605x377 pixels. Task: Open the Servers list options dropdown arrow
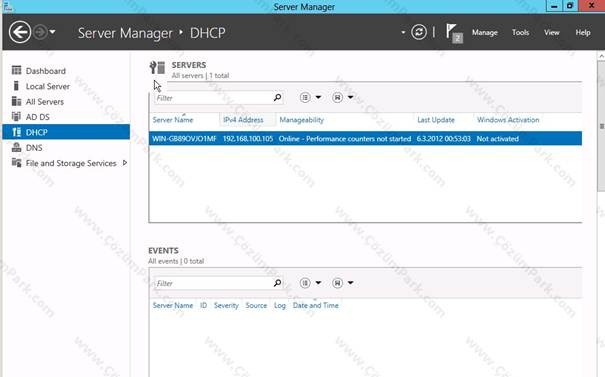coord(318,97)
